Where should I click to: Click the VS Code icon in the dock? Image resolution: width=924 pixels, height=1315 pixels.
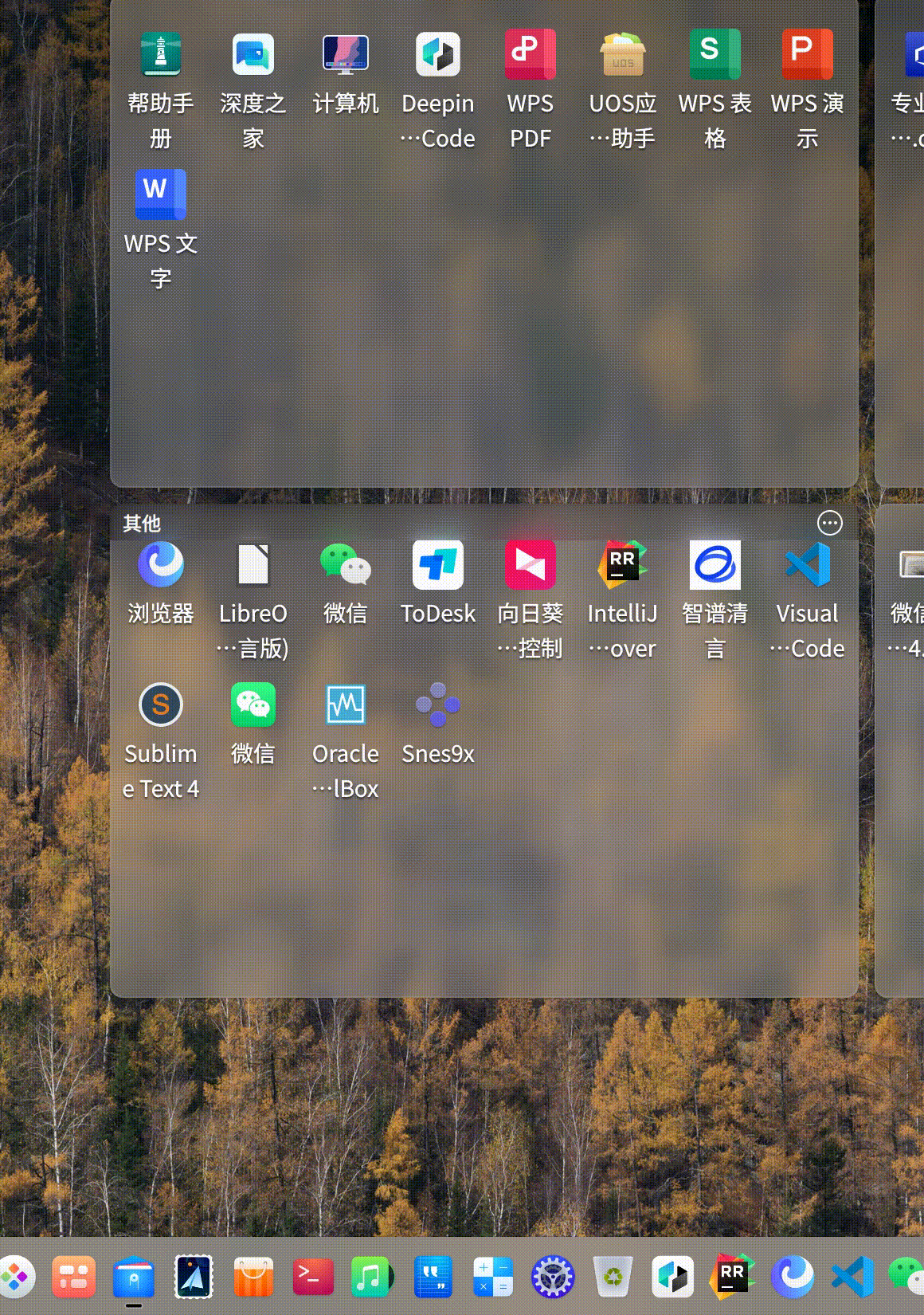tap(852, 1277)
